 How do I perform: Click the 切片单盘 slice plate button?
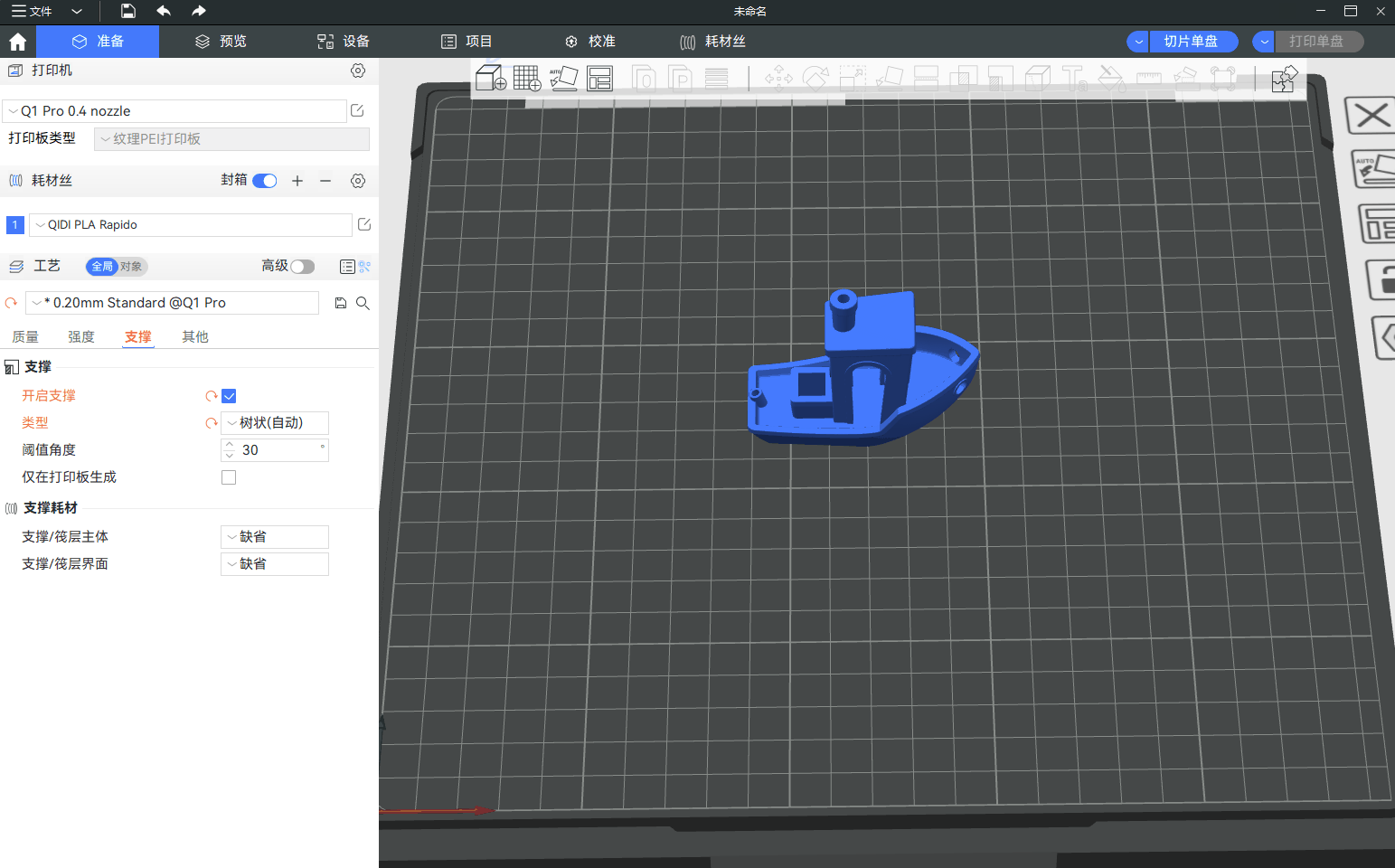click(x=1191, y=42)
